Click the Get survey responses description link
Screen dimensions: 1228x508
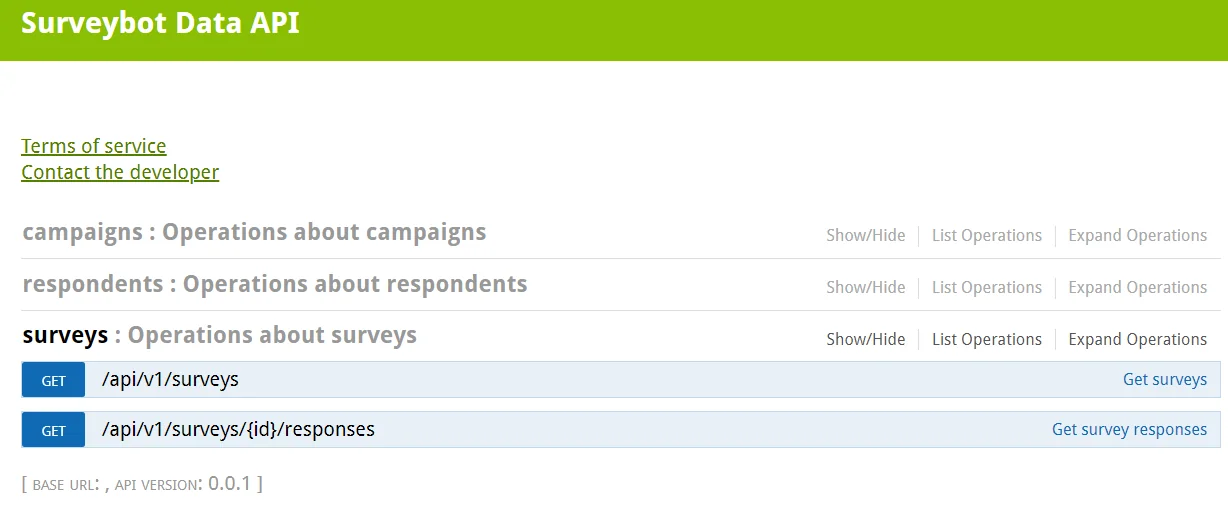(1129, 430)
